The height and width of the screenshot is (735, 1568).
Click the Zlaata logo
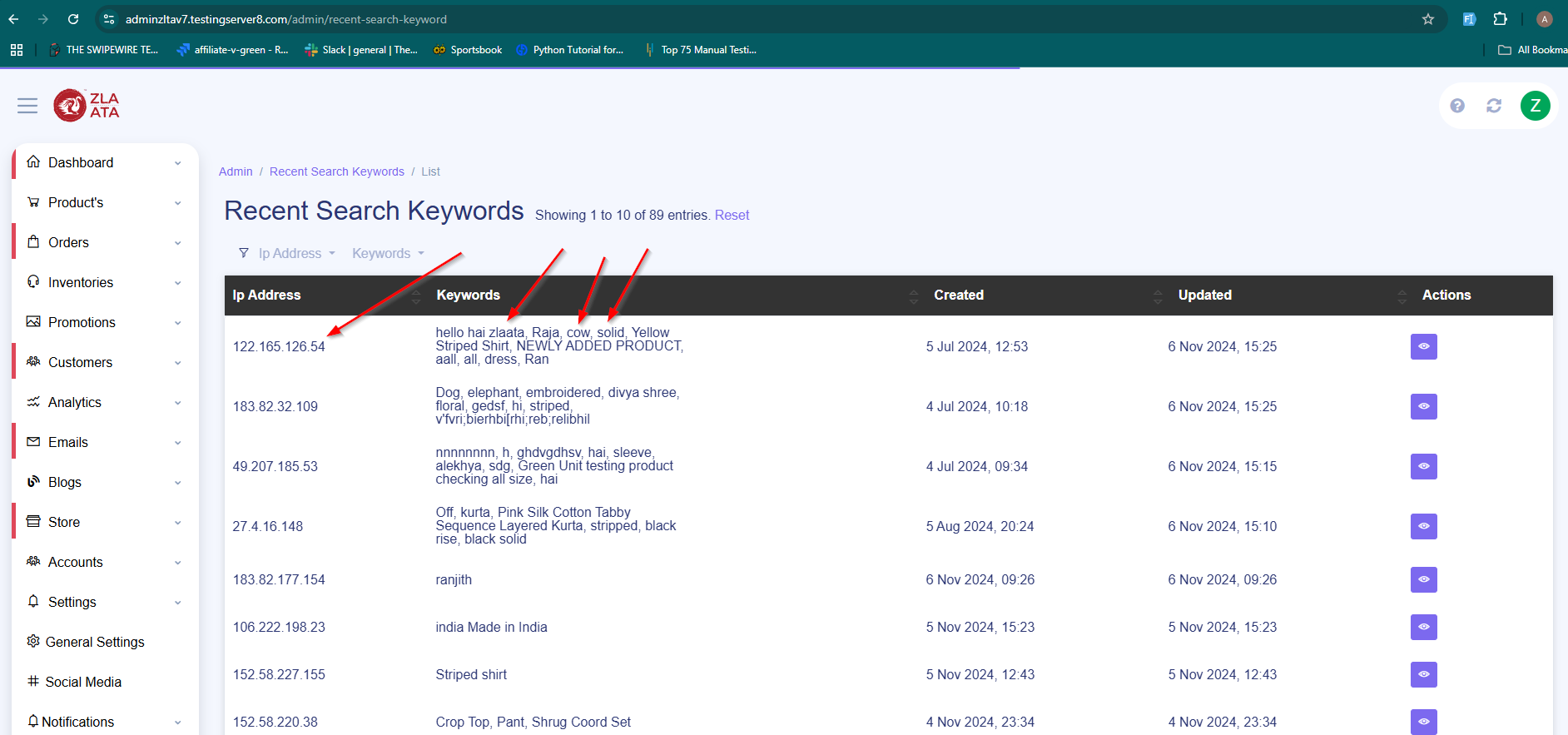click(x=87, y=106)
